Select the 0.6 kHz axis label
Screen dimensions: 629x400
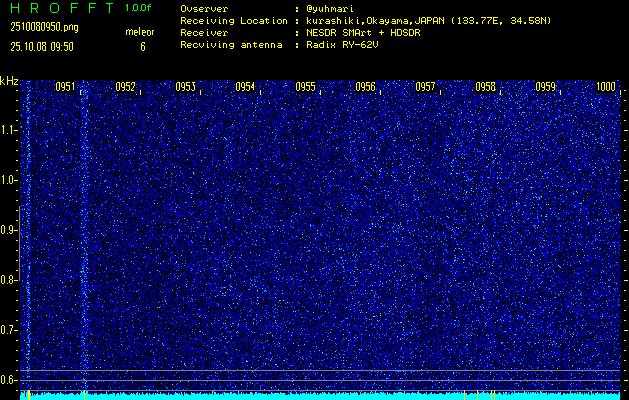9,379
